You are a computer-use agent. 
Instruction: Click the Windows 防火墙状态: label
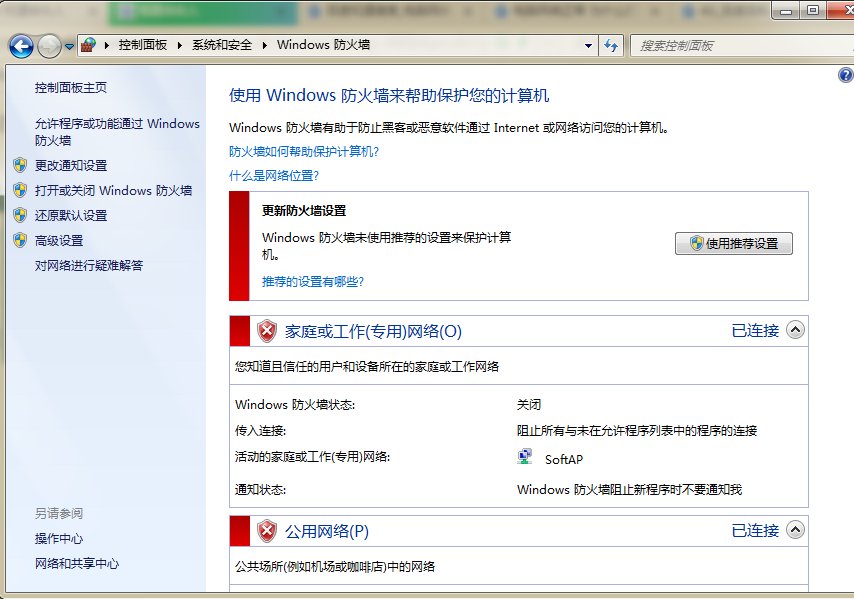[295, 405]
